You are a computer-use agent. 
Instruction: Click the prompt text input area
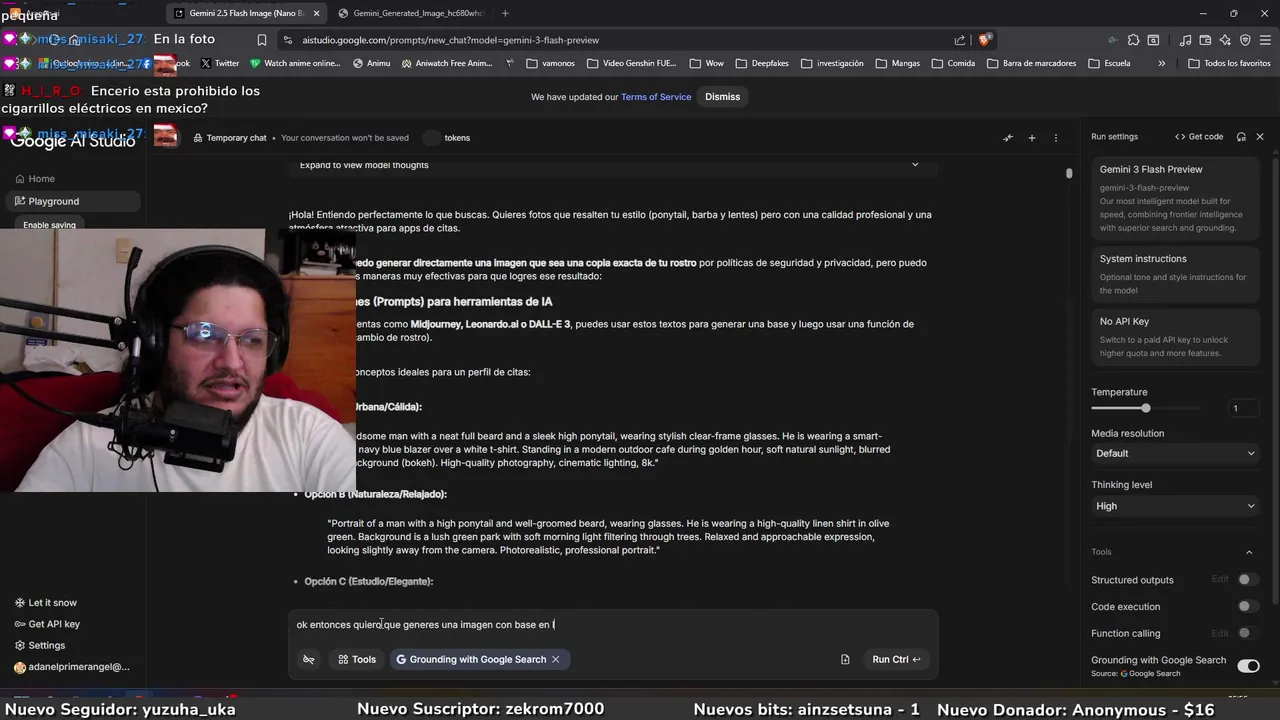pos(612,625)
